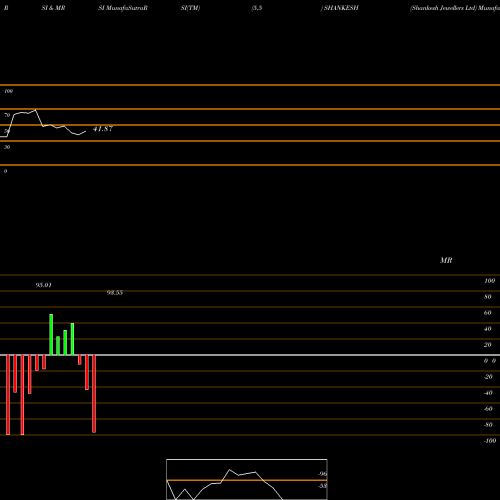Click the 60 label on MR right axis
The width and height of the screenshot is (500, 500).
tap(487, 313)
